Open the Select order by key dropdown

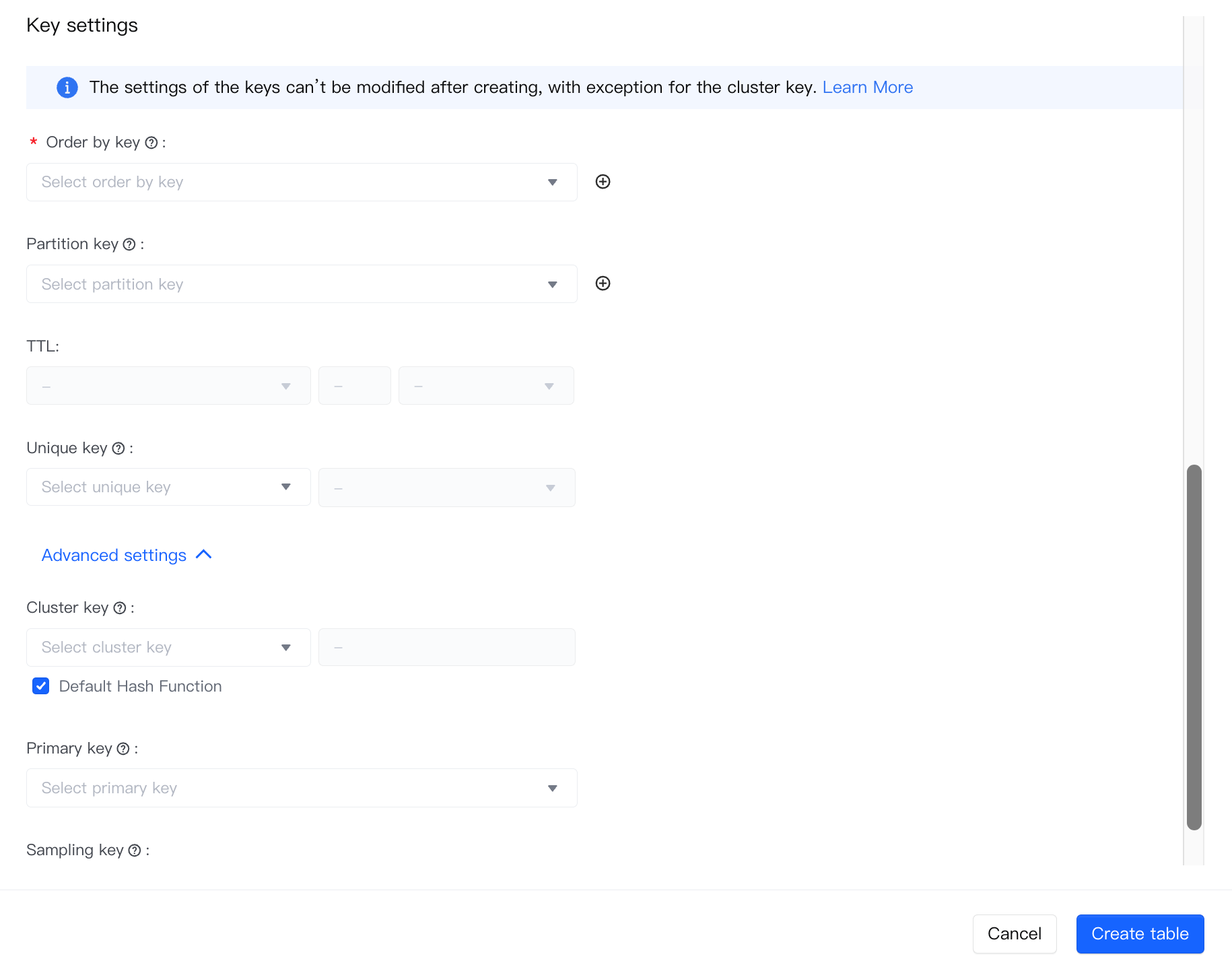(301, 182)
